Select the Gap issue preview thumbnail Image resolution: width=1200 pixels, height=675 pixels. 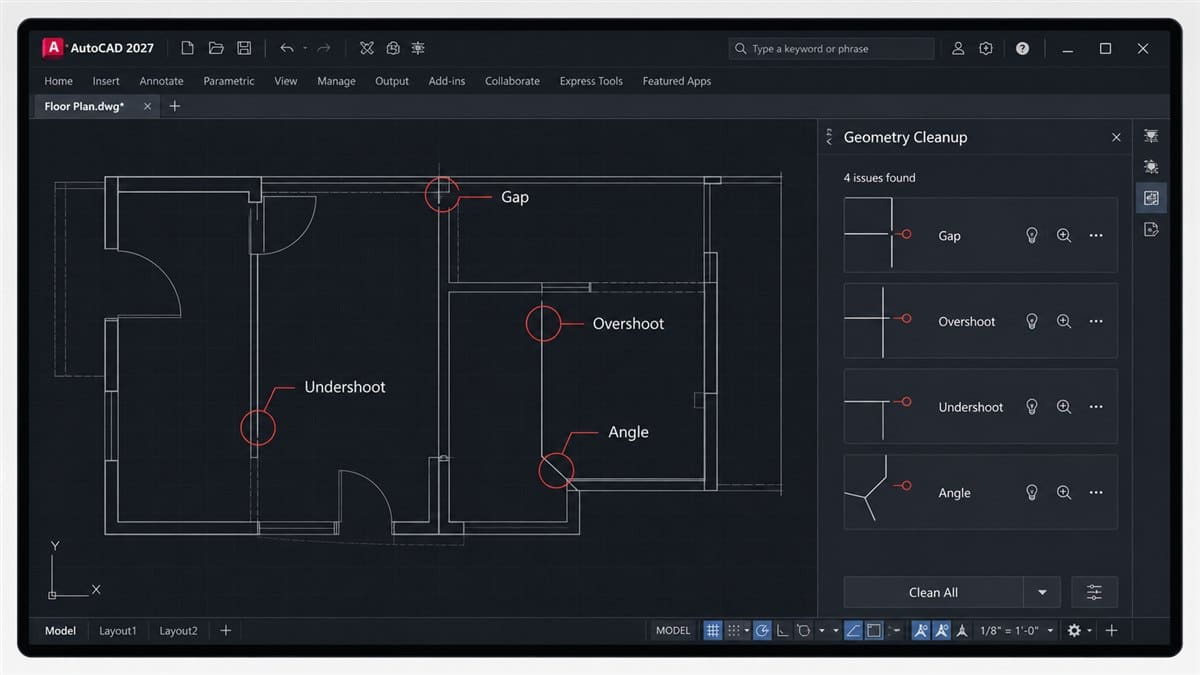[879, 234]
